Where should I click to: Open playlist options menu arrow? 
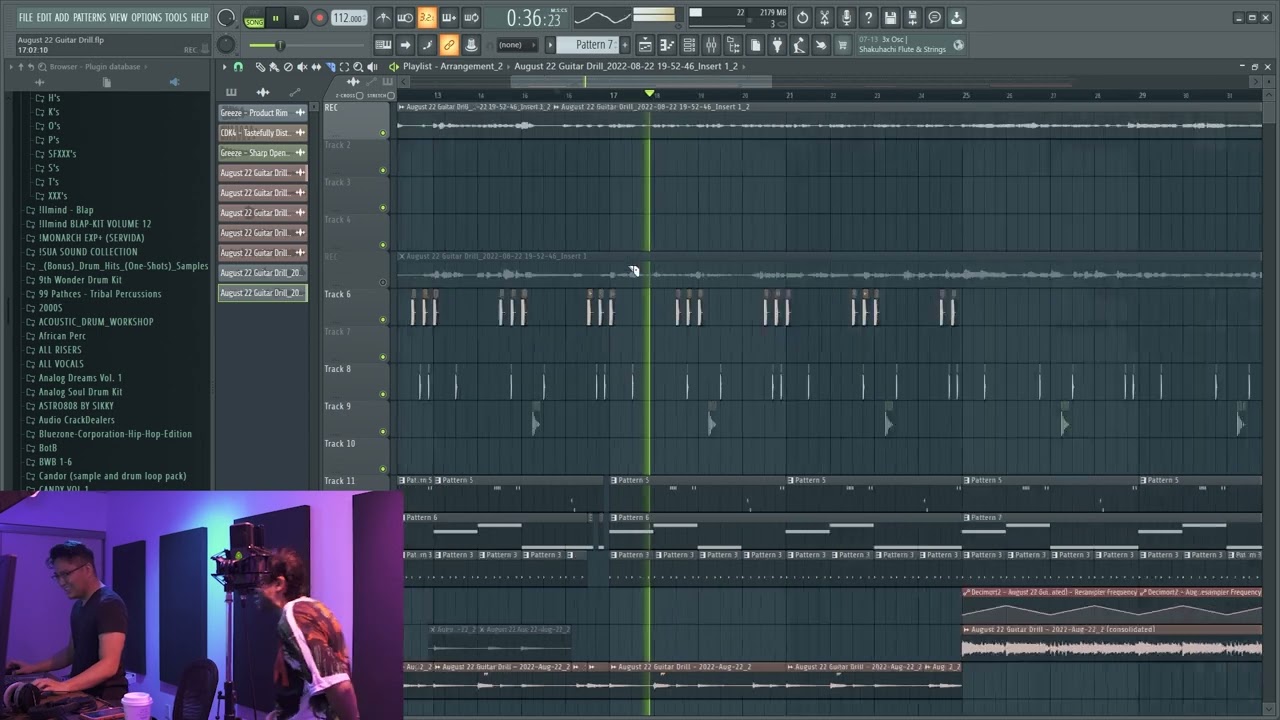click(225, 67)
